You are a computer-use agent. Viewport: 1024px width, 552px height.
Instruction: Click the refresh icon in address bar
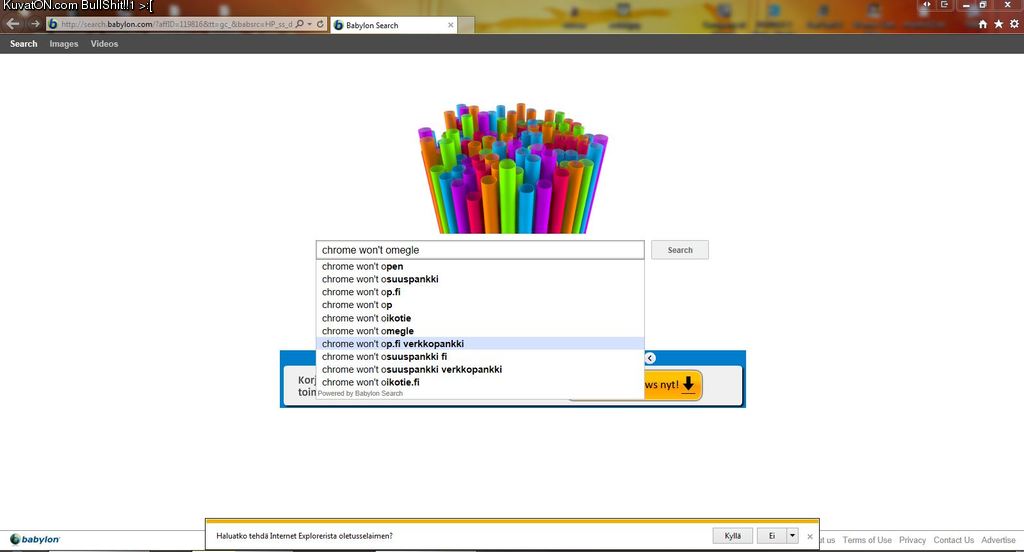pyautogui.click(x=320, y=24)
